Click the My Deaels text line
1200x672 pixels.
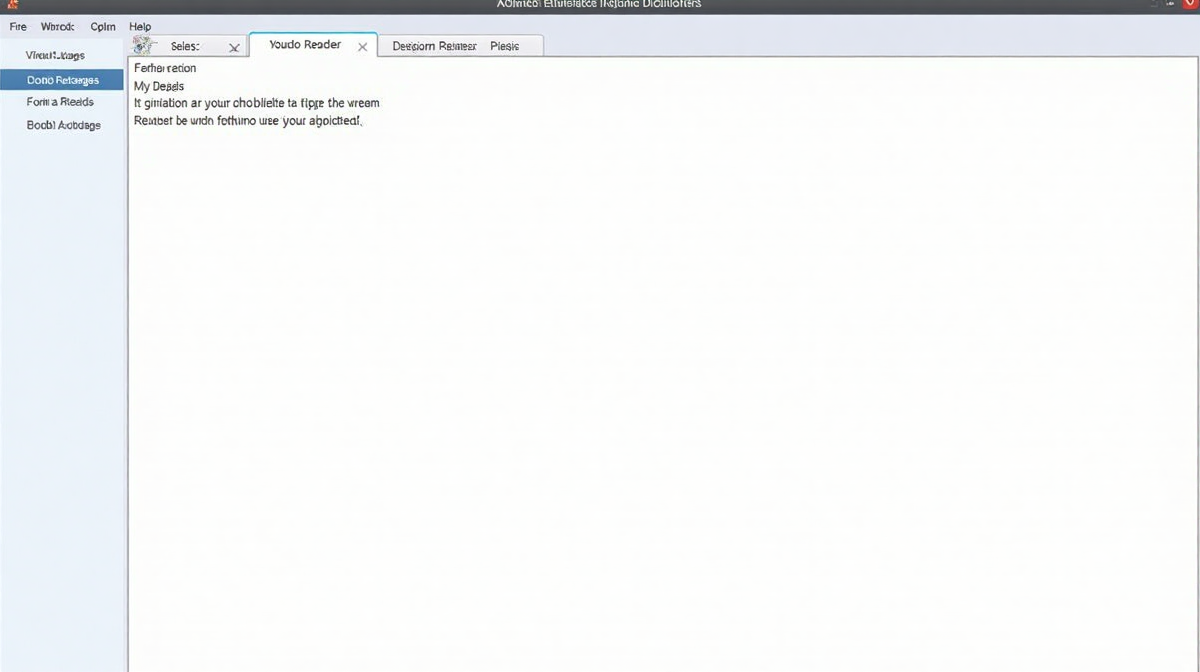click(x=159, y=86)
